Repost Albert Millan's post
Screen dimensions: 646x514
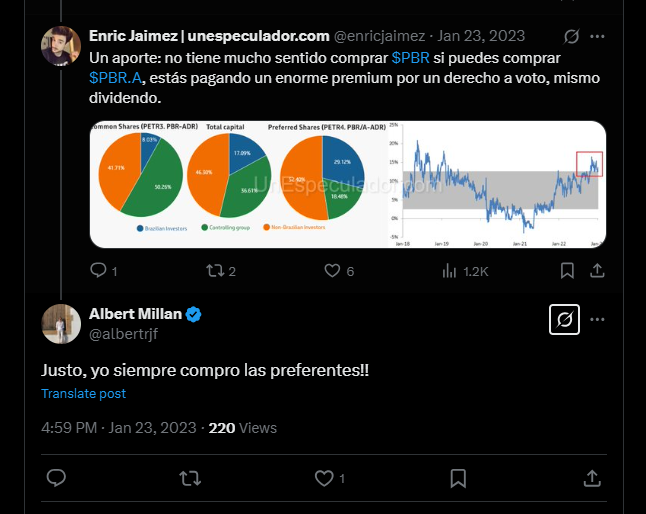190,478
